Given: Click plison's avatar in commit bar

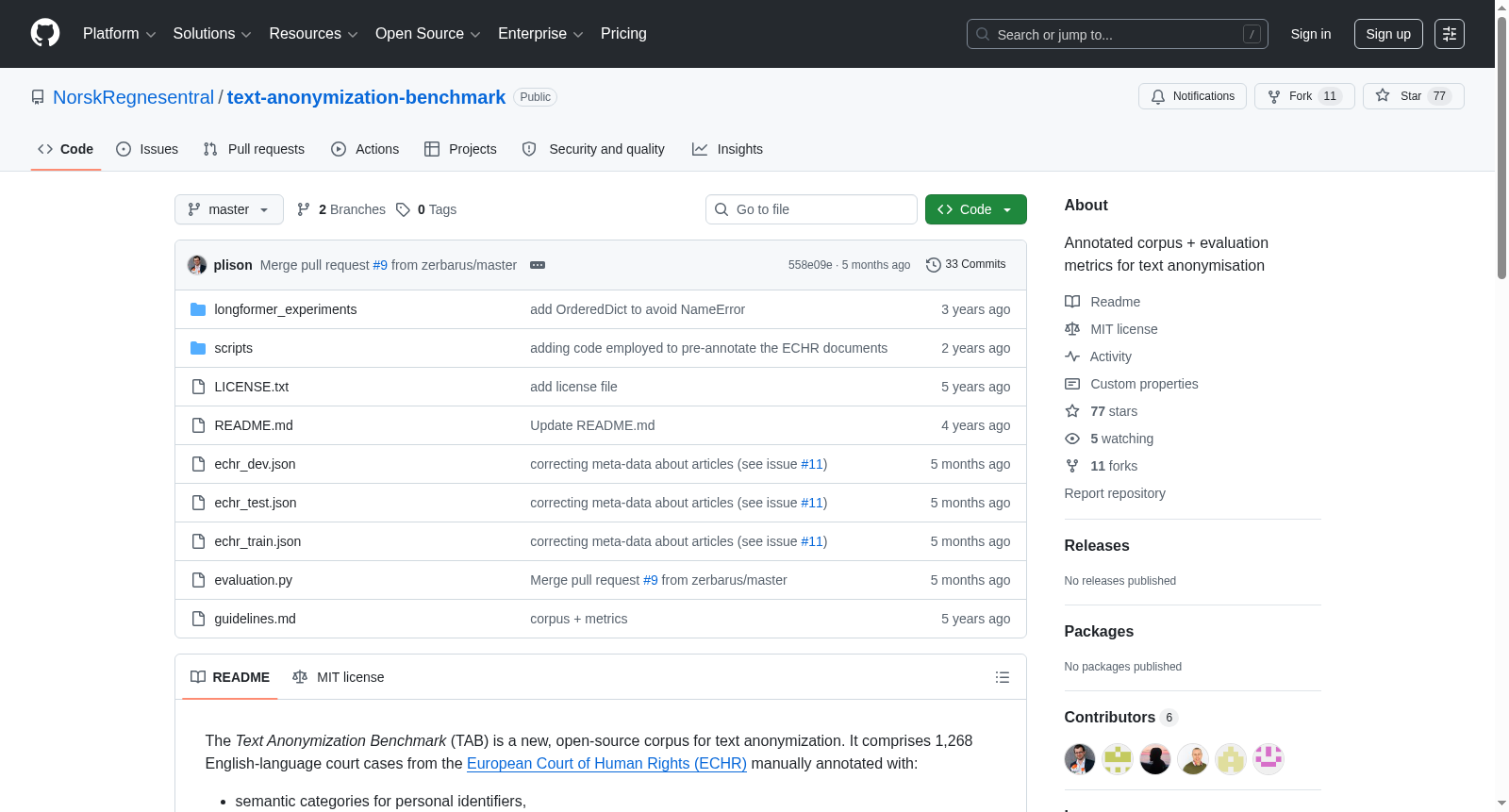Looking at the screenshot, I should [x=197, y=265].
